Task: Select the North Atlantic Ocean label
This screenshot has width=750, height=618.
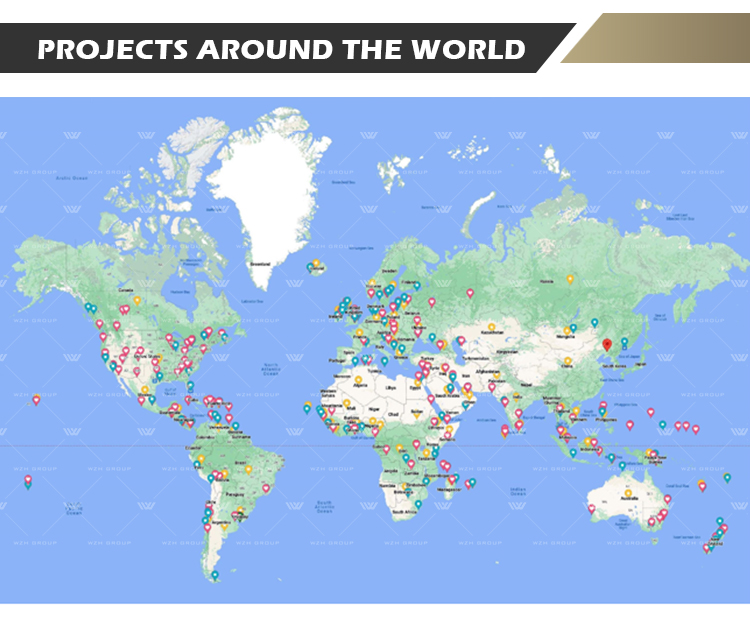Action: [270, 369]
